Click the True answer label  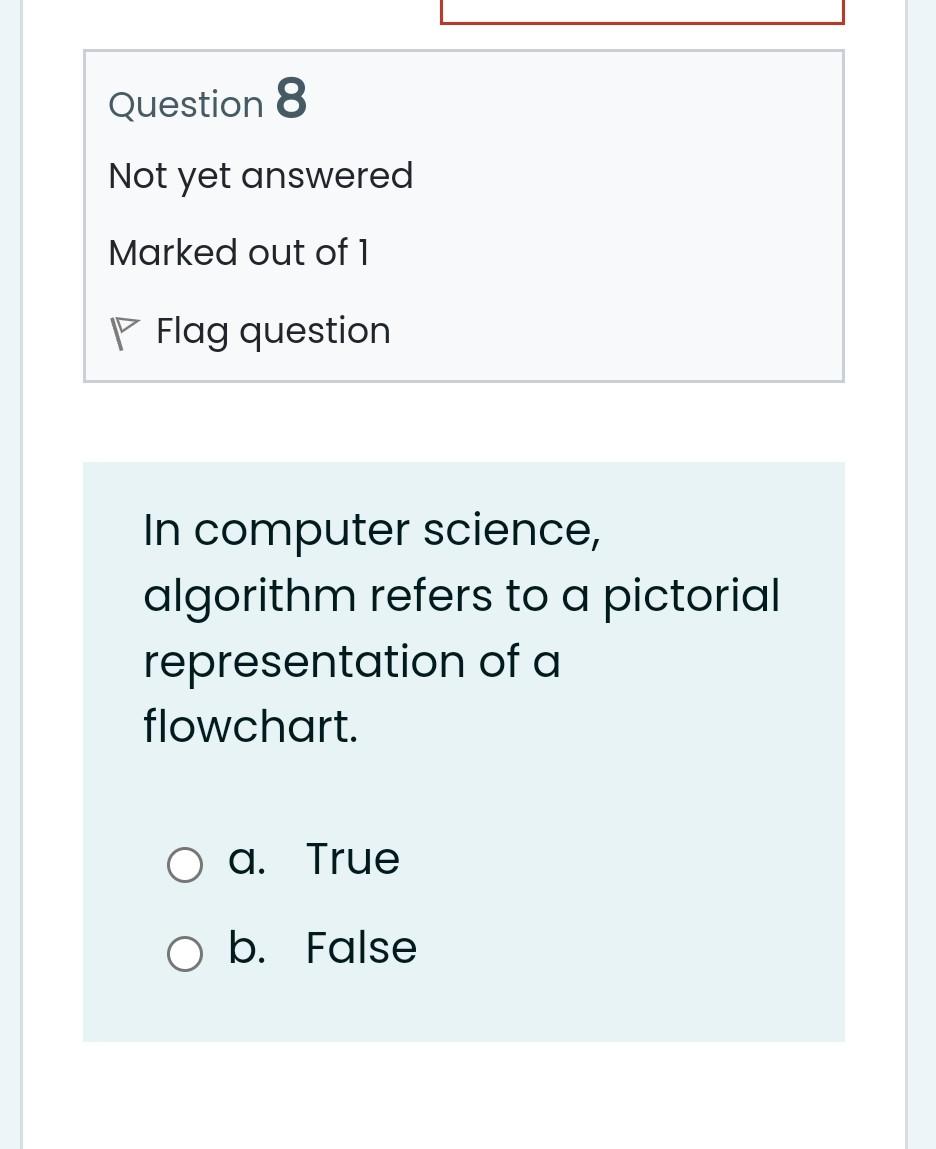point(353,859)
